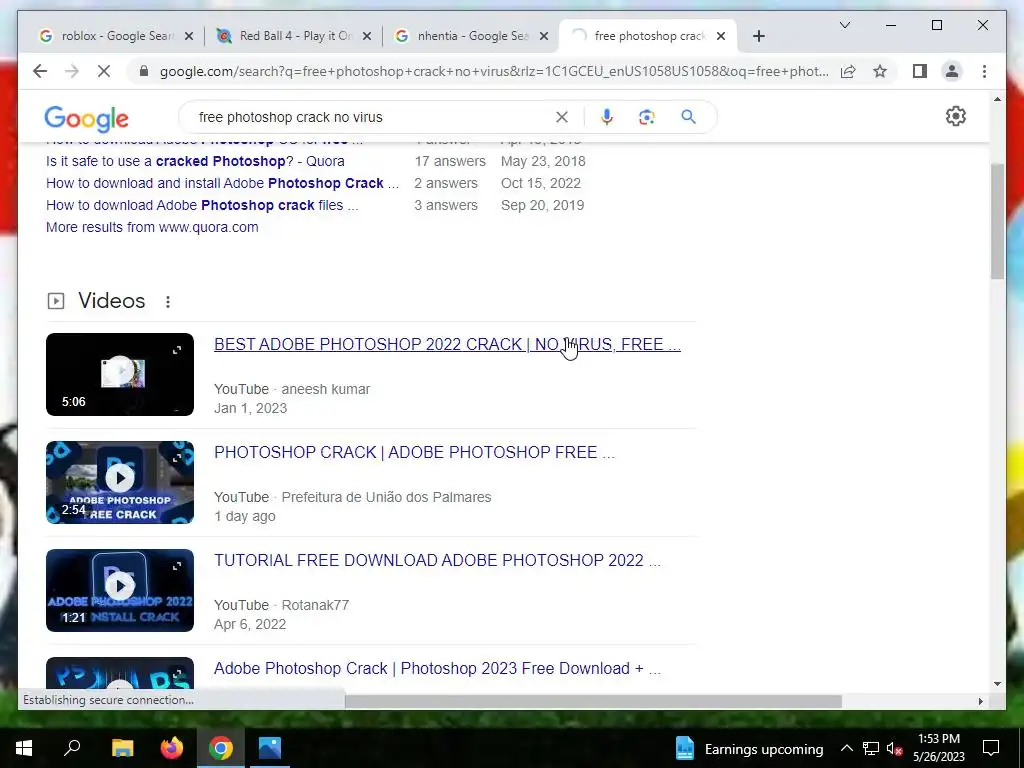Play the 2:54 Photoshop free crack thumbnail
This screenshot has height=768, width=1024.
point(120,482)
